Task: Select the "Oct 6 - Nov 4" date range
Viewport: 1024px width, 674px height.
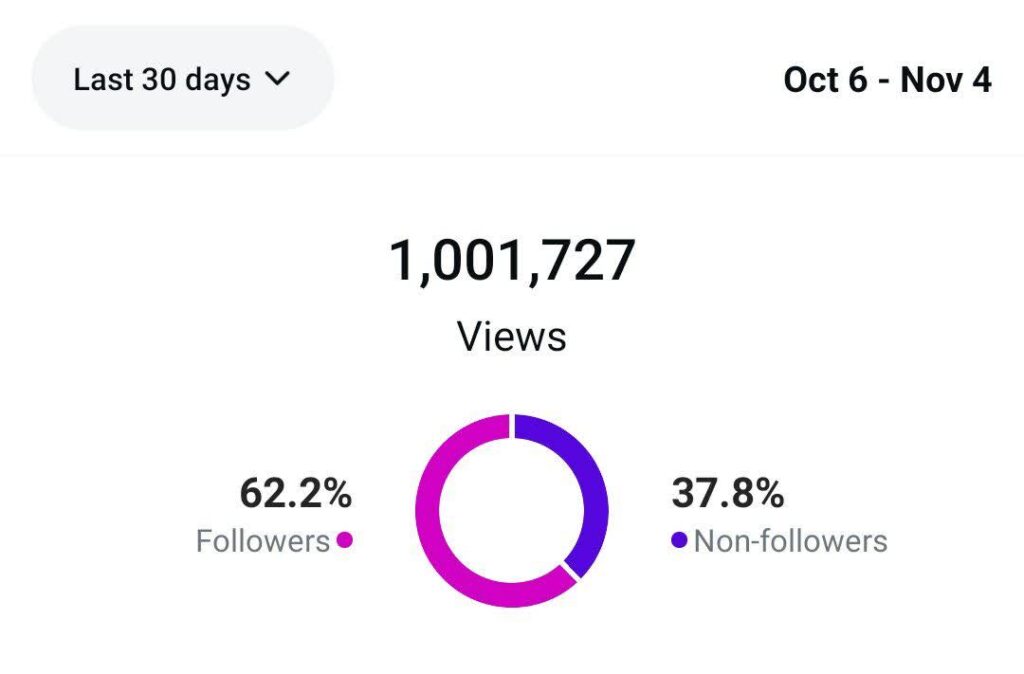Action: 887,80
